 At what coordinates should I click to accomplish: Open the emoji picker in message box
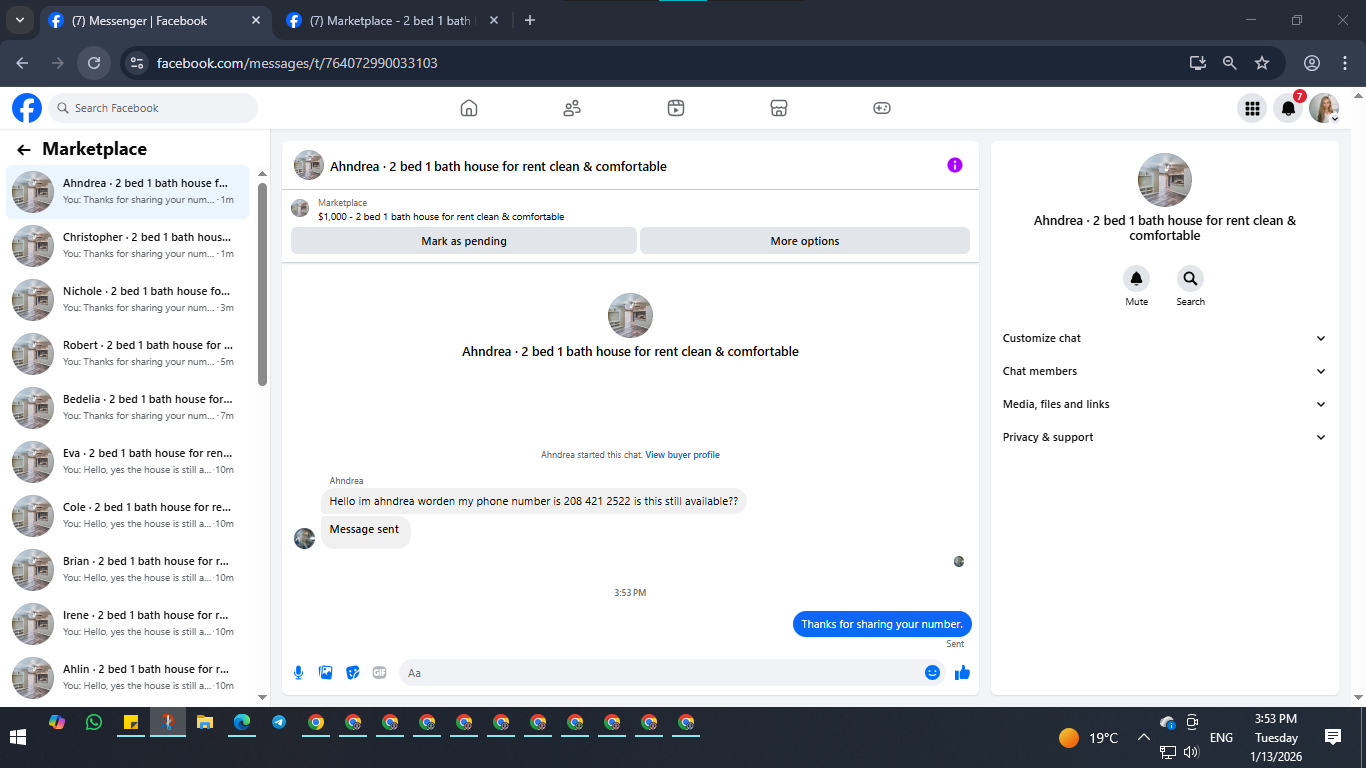point(932,673)
